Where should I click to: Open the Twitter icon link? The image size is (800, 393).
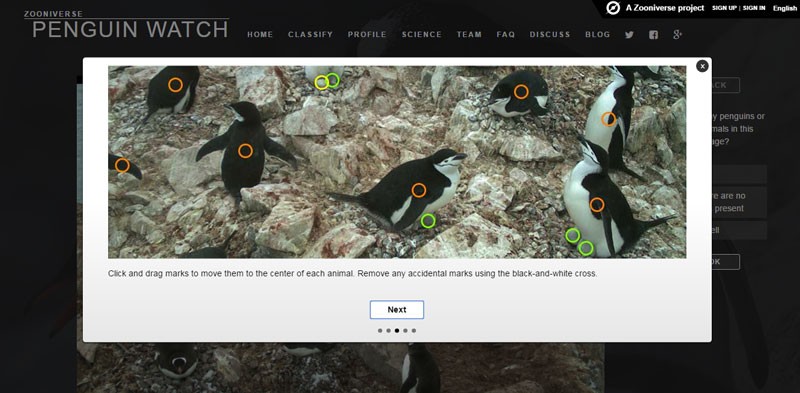point(629,35)
